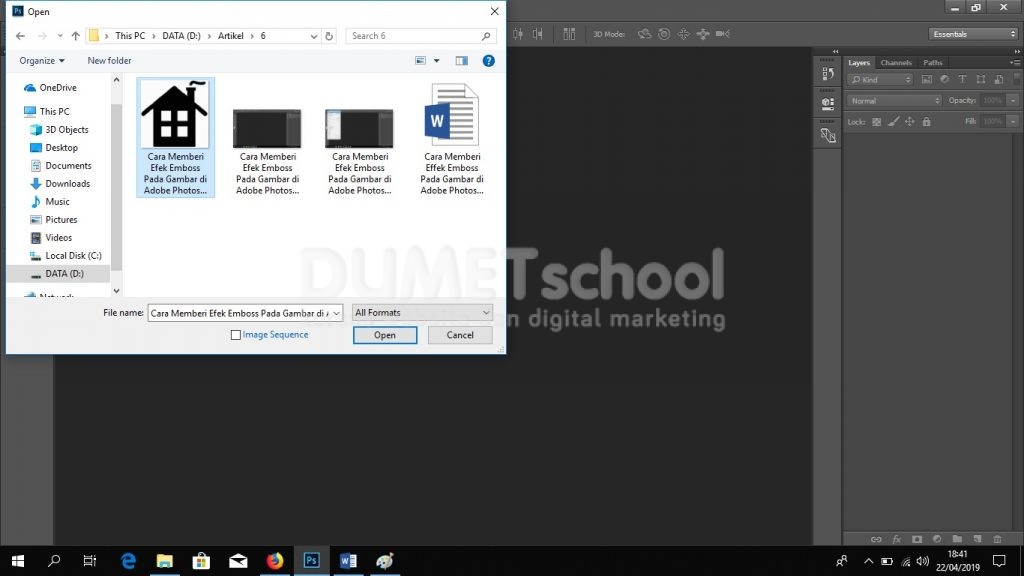This screenshot has width=1024, height=576.
Task: Click the Image Sequence label link
Action: [x=275, y=334]
